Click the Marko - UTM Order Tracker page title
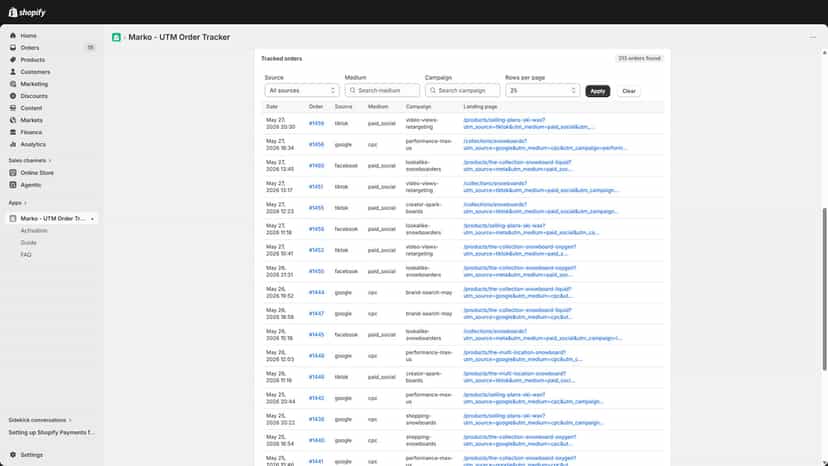 (x=179, y=37)
